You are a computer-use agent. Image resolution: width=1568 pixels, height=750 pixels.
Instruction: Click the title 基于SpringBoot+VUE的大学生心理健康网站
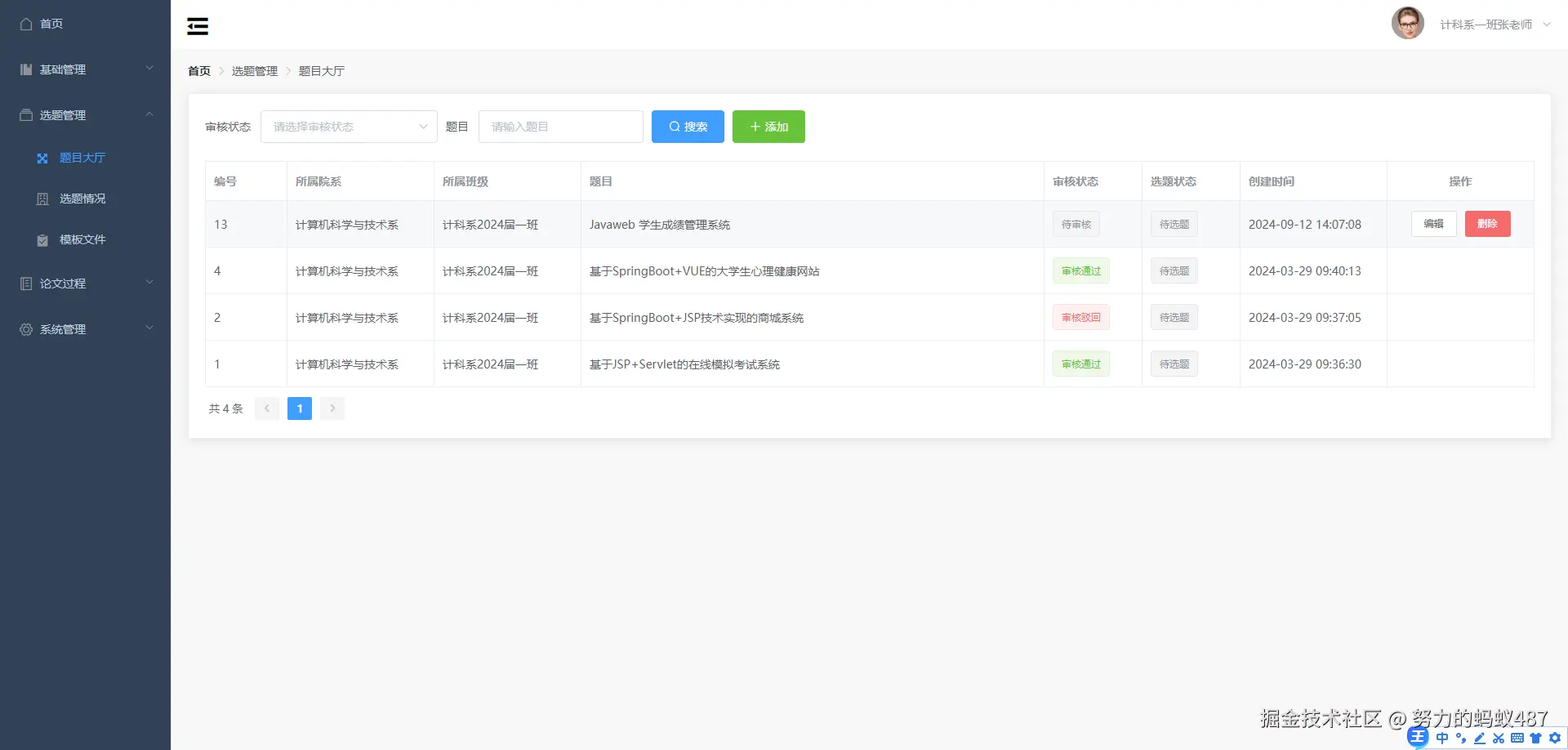coord(705,271)
